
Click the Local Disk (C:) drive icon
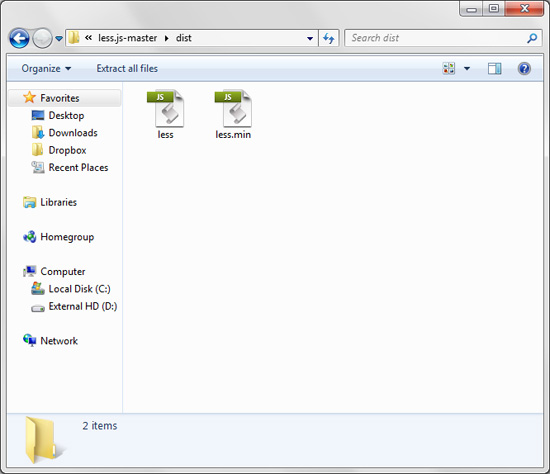tap(38, 288)
